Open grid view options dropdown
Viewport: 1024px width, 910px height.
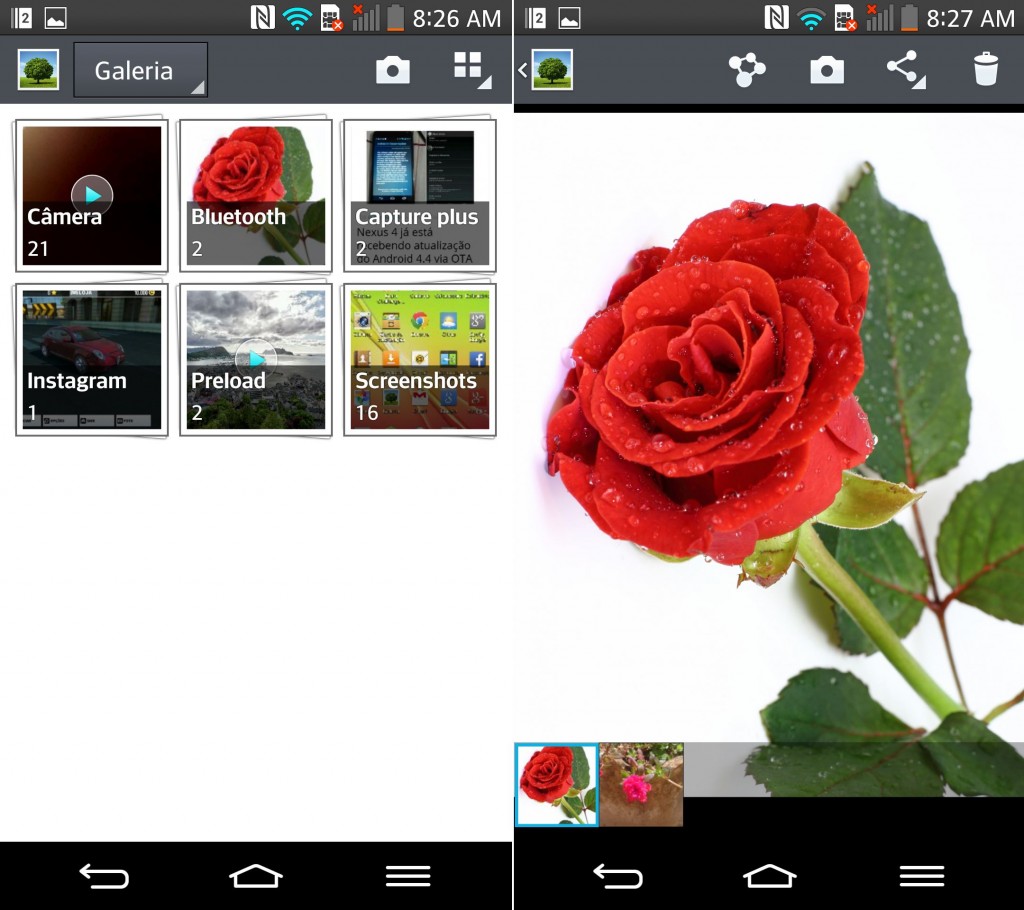point(472,69)
